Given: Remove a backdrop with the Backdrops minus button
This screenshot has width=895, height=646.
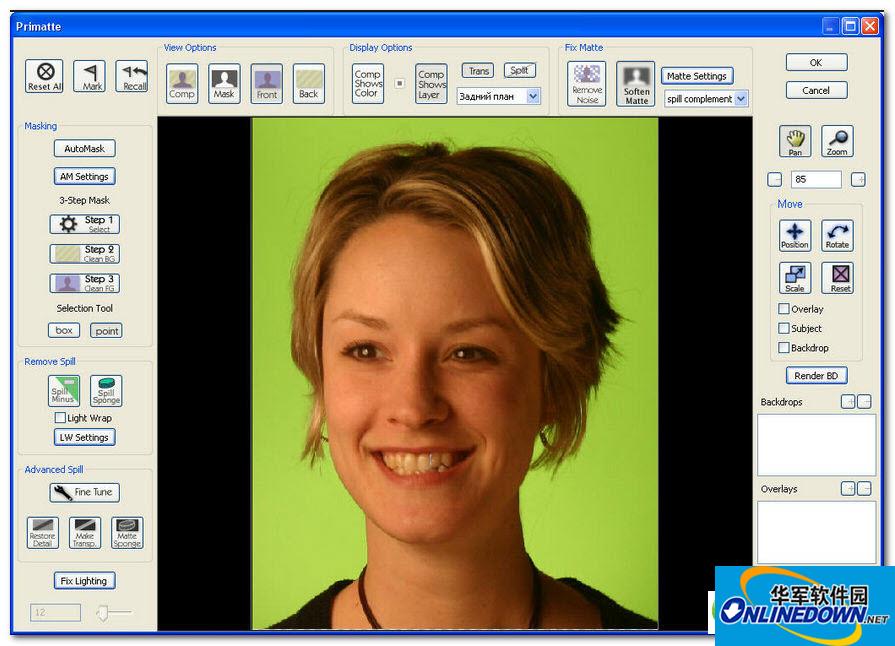Looking at the screenshot, I should (x=864, y=402).
